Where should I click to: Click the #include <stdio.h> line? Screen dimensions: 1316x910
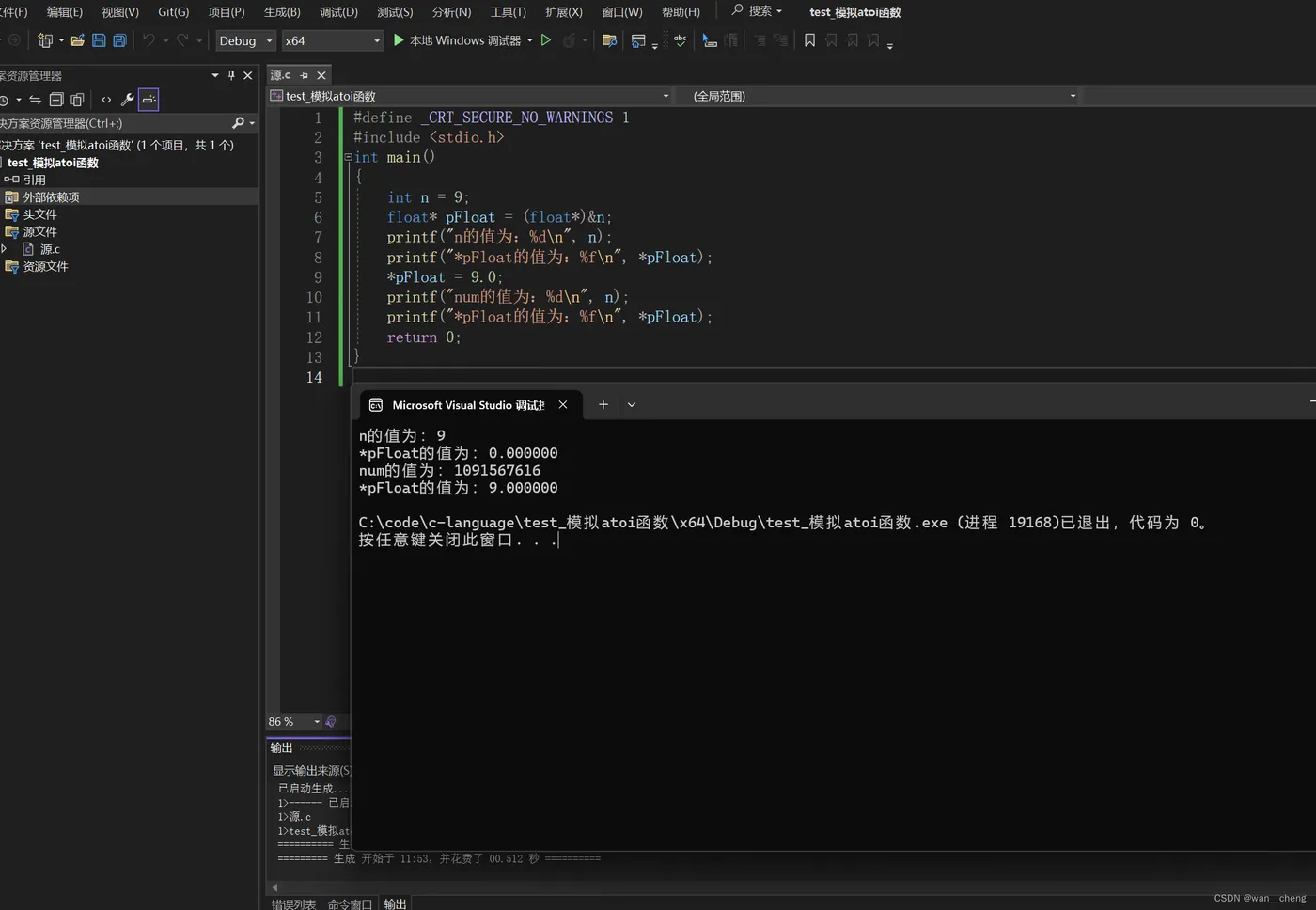(429, 137)
